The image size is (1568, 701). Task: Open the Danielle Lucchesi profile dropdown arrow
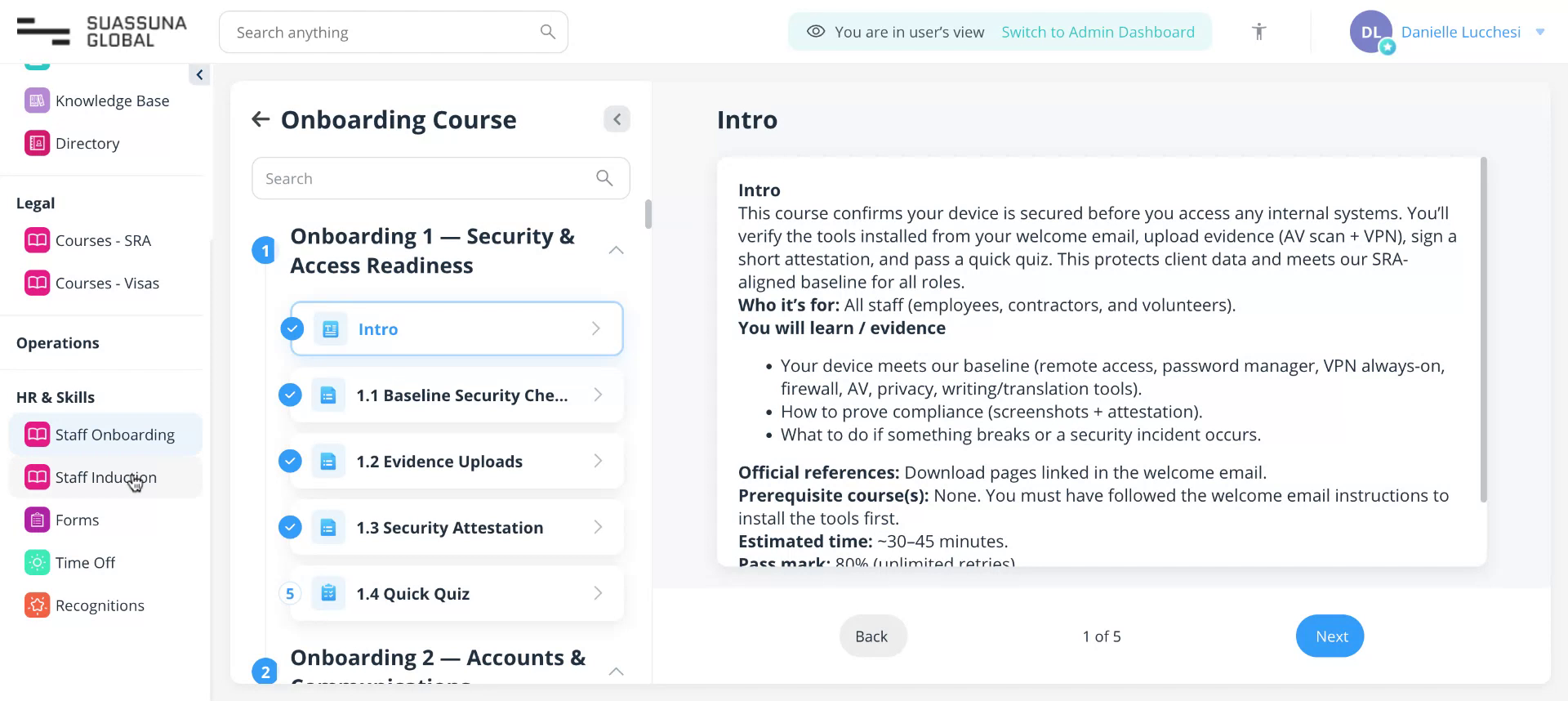pyautogui.click(x=1540, y=32)
